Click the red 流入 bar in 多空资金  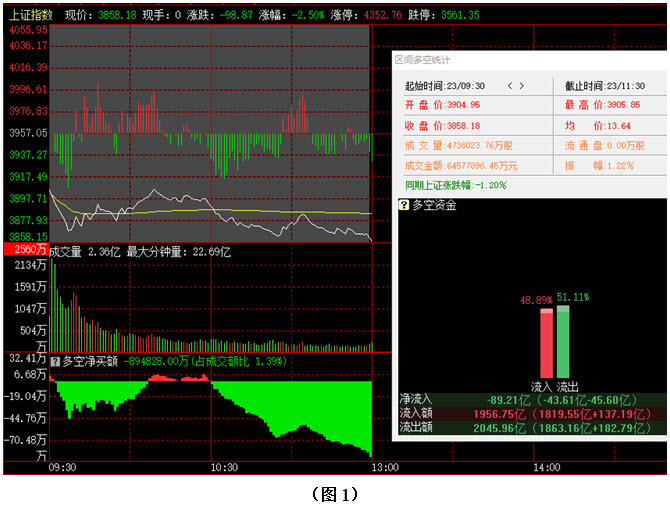point(546,343)
